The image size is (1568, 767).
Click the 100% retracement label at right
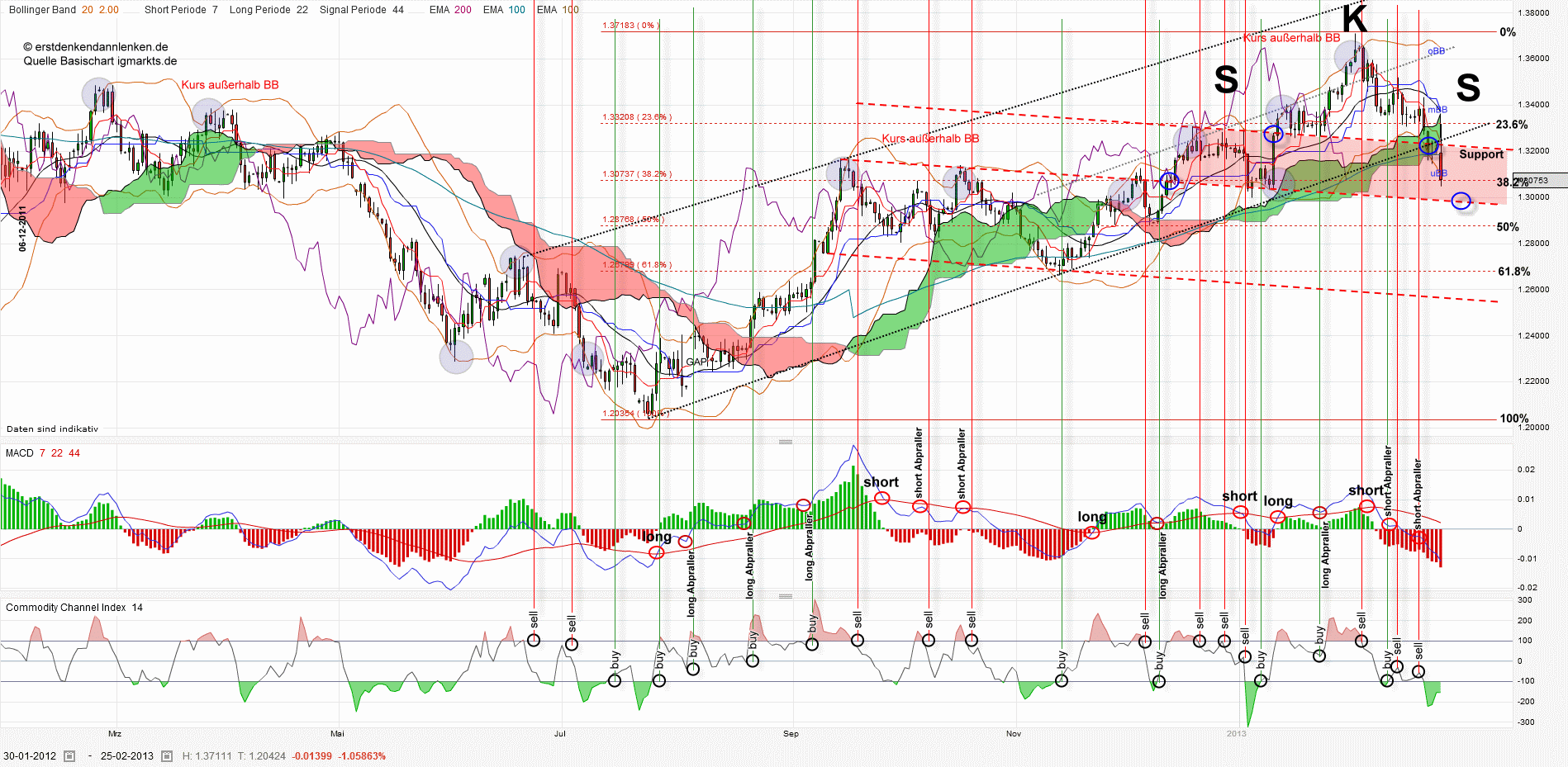coord(1514,419)
